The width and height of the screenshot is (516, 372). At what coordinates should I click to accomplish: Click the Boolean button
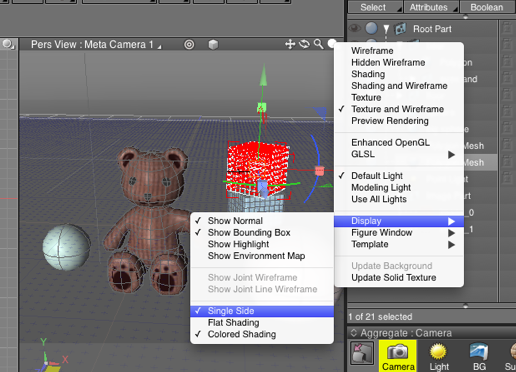(x=486, y=7)
